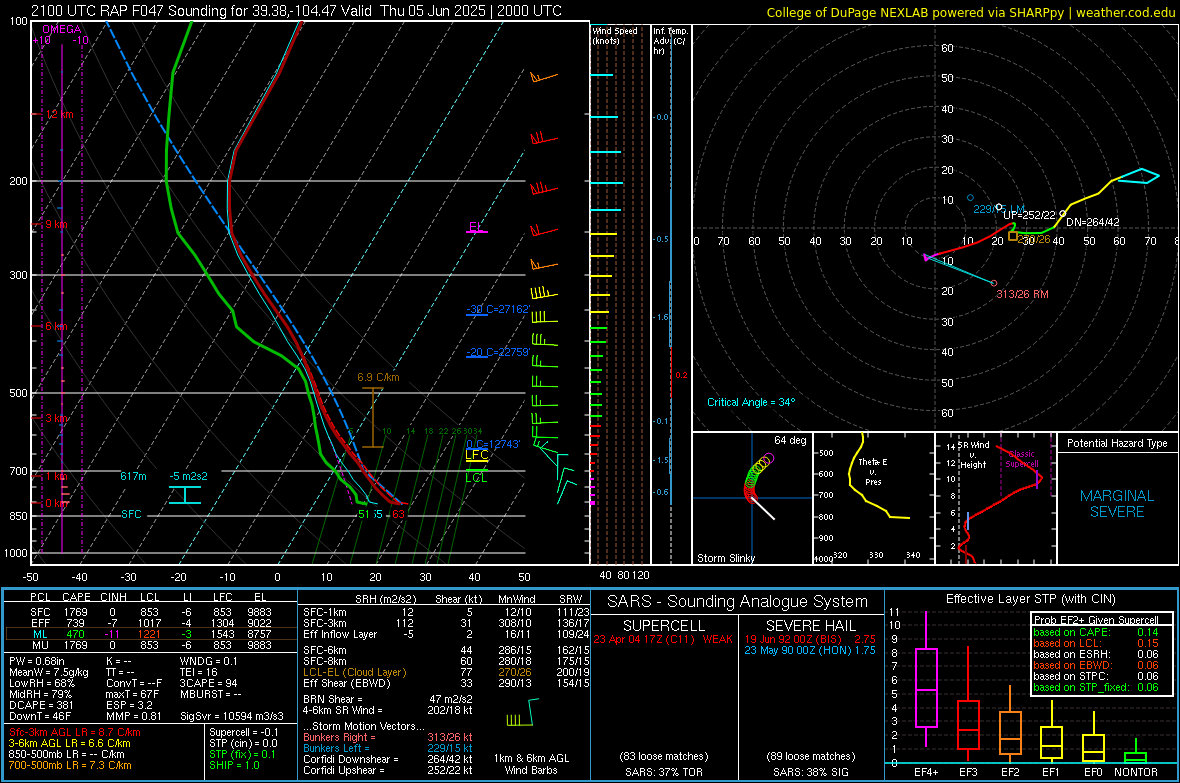This screenshot has width=1180, height=783.
Task: Click the EFF parcel row CAPE value 739
Action: pyautogui.click(x=75, y=623)
